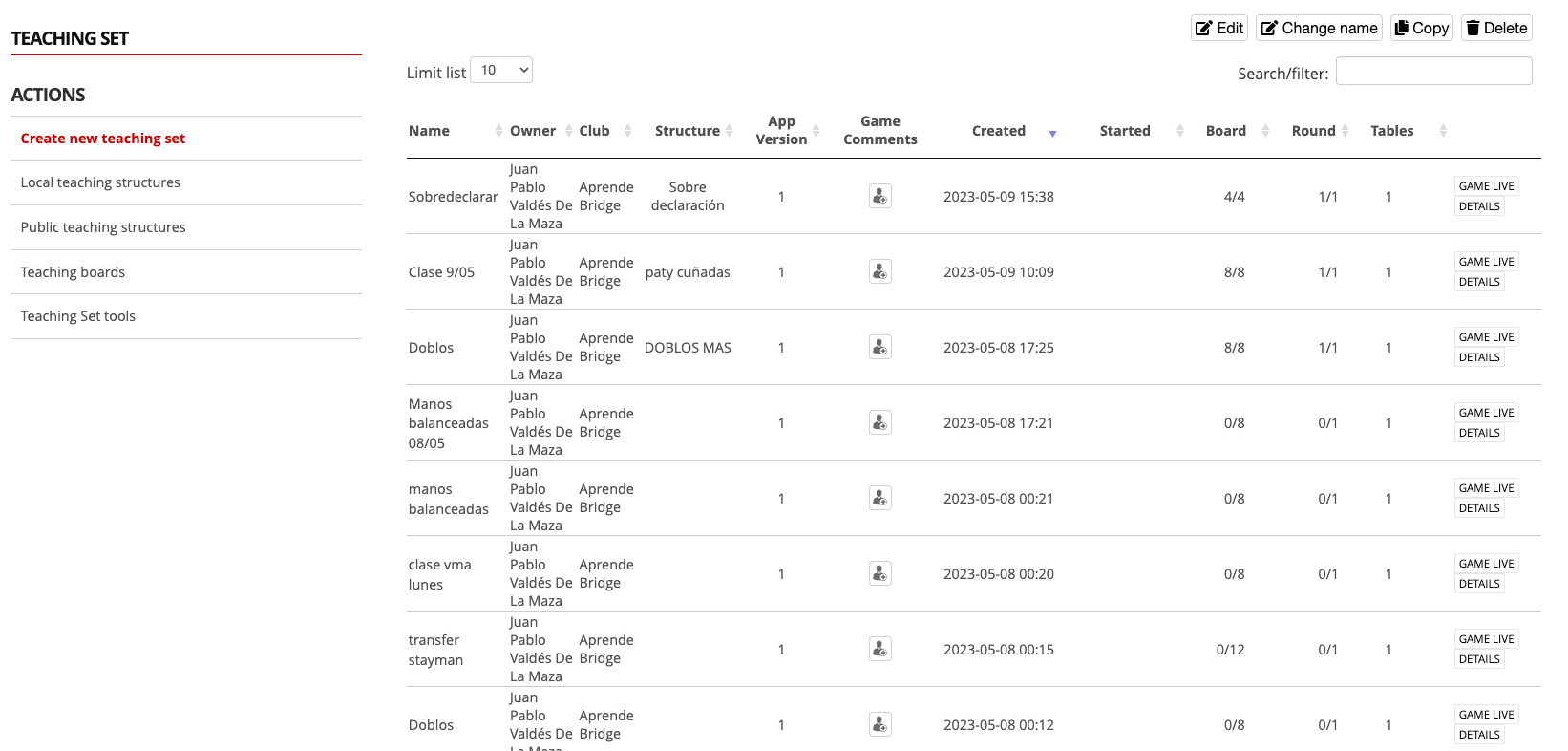Open Local teaching structures
The width and height of the screenshot is (1568, 751).
[100, 182]
